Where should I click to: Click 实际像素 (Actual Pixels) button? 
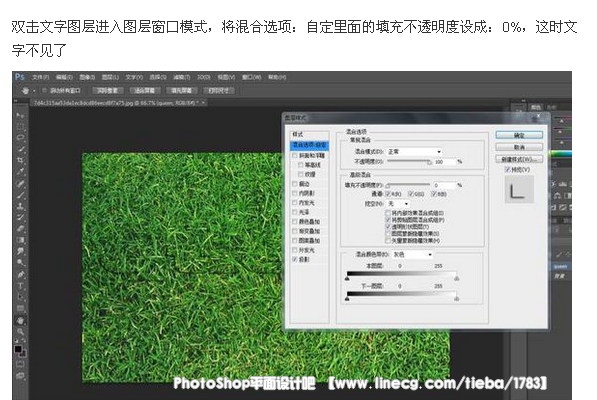tap(108, 91)
